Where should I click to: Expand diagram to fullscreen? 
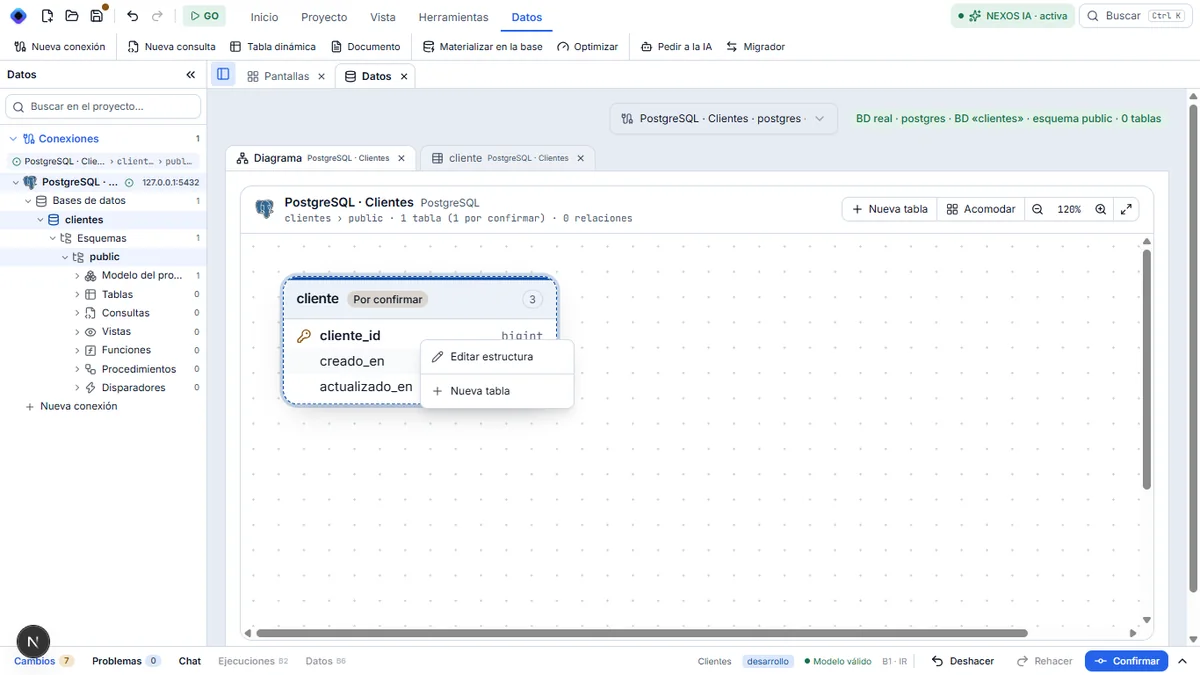click(1126, 209)
